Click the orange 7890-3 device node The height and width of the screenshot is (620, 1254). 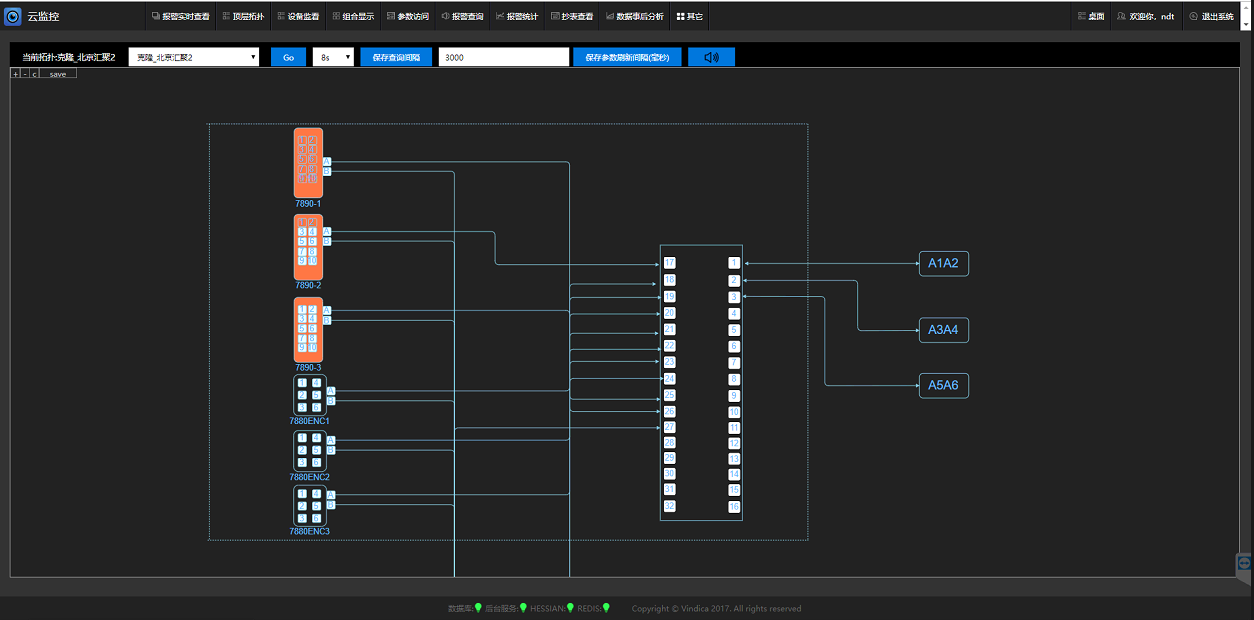308,329
